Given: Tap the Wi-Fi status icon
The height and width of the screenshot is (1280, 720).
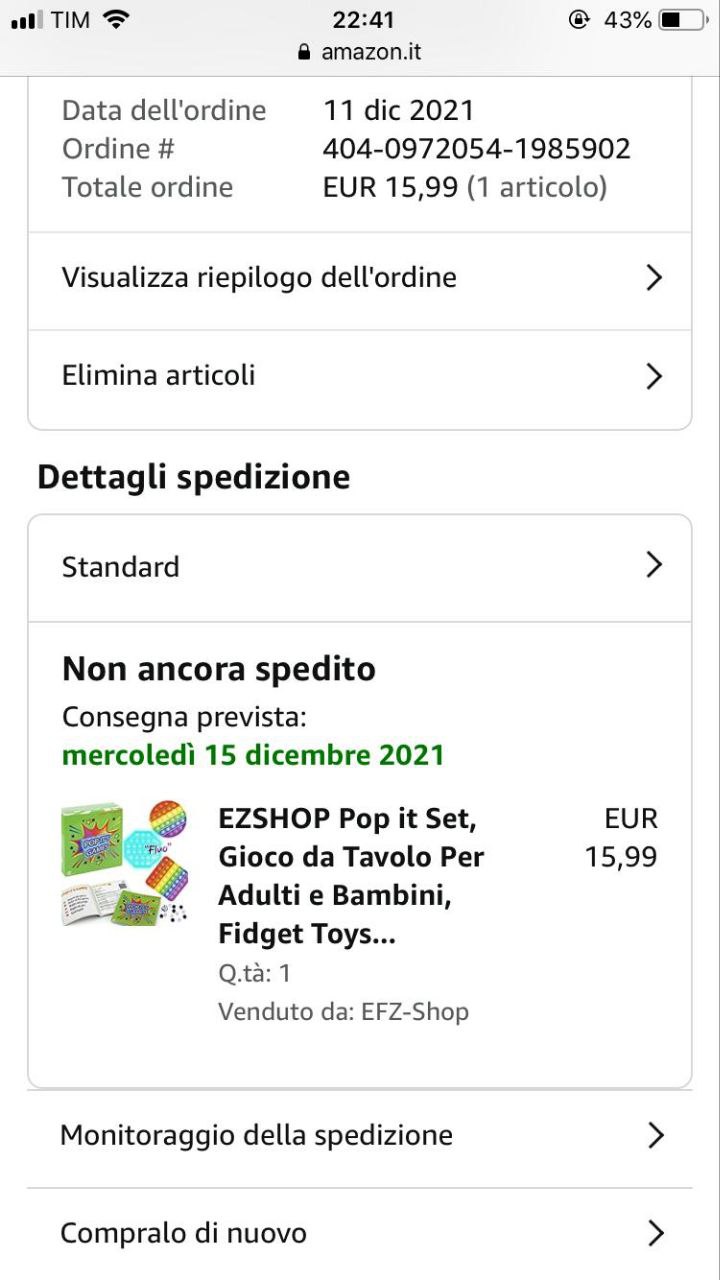Looking at the screenshot, I should tap(117, 19).
